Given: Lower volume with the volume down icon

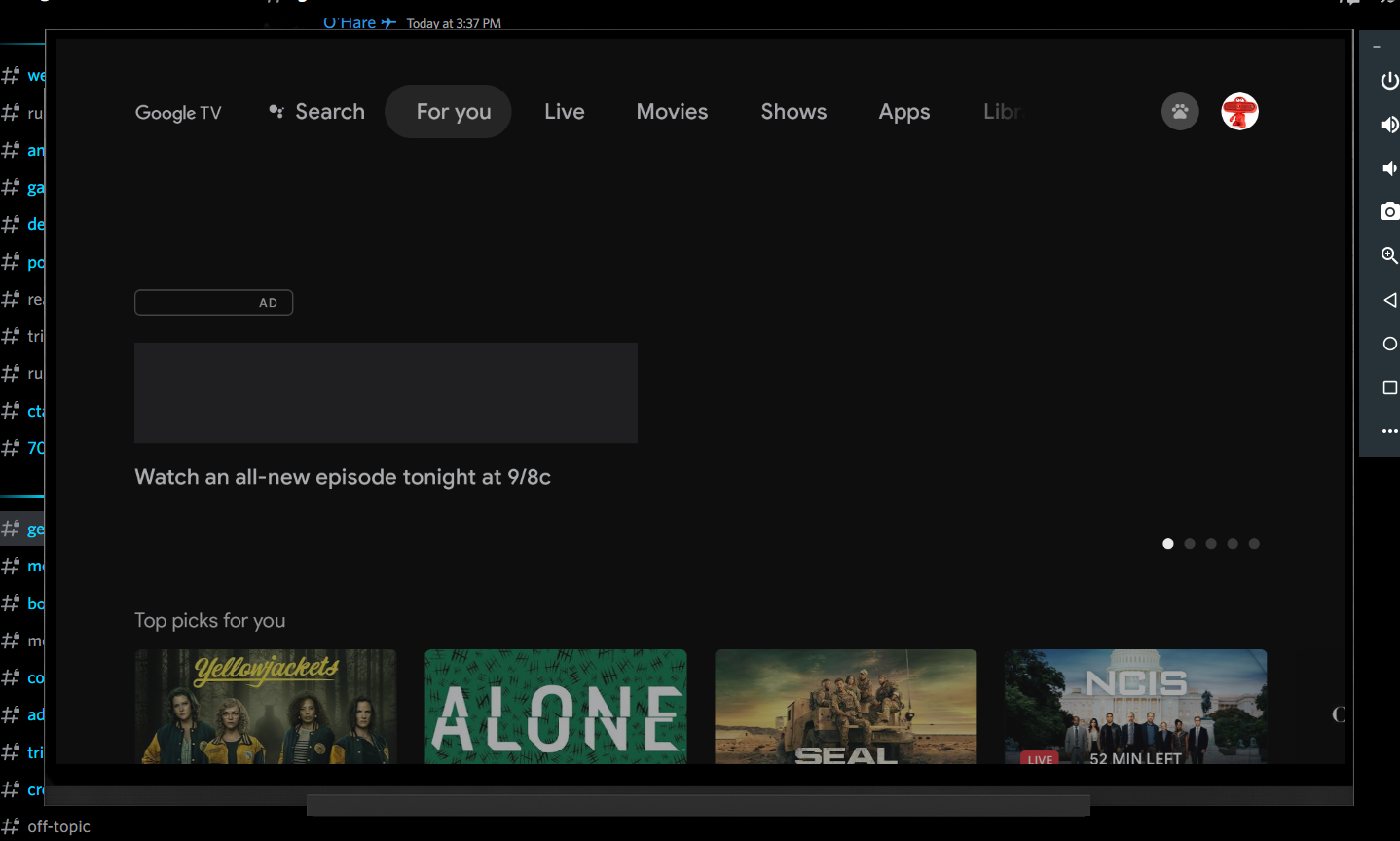Looking at the screenshot, I should 1389,168.
